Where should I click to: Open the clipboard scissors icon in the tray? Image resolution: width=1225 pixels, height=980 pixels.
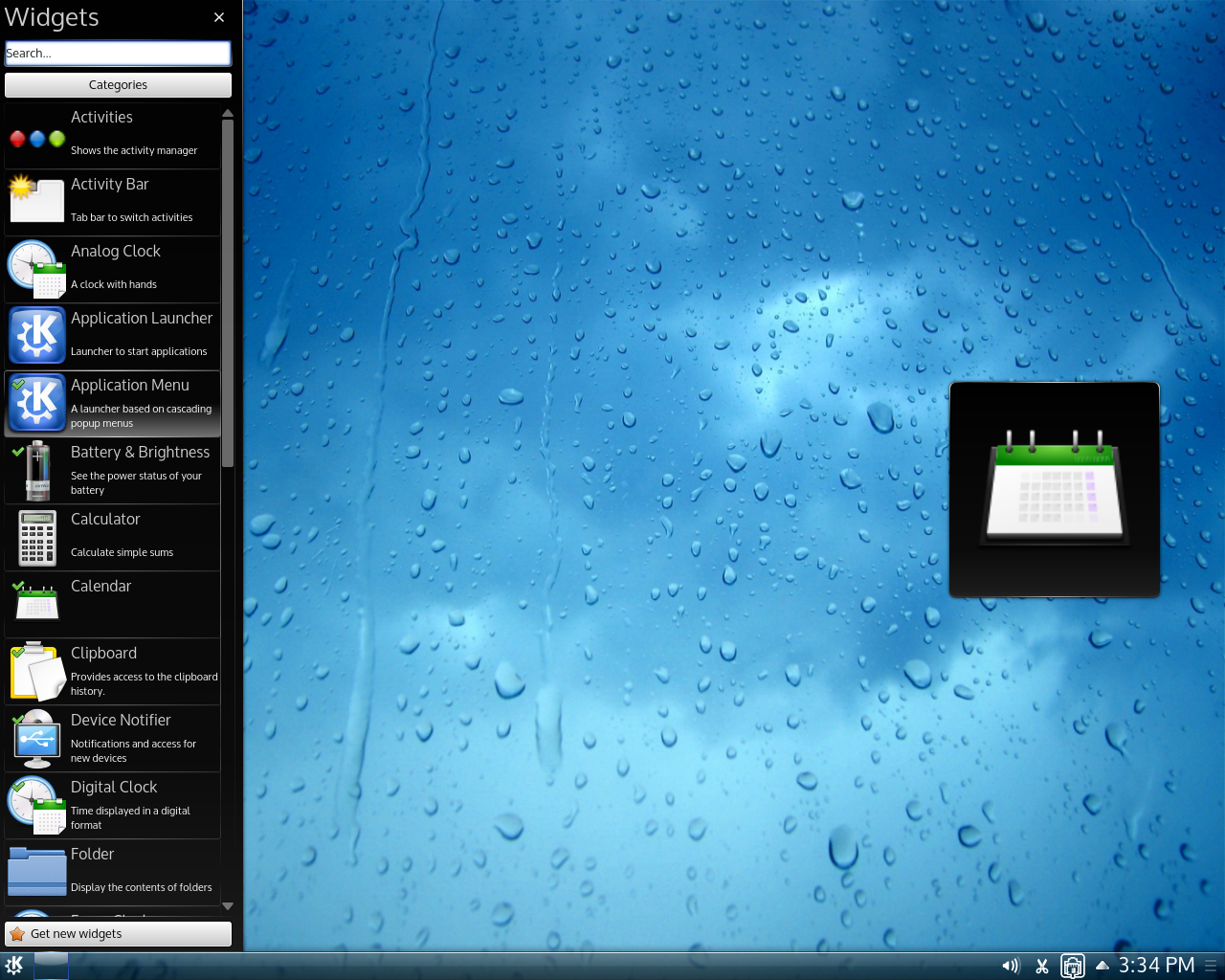1042,966
